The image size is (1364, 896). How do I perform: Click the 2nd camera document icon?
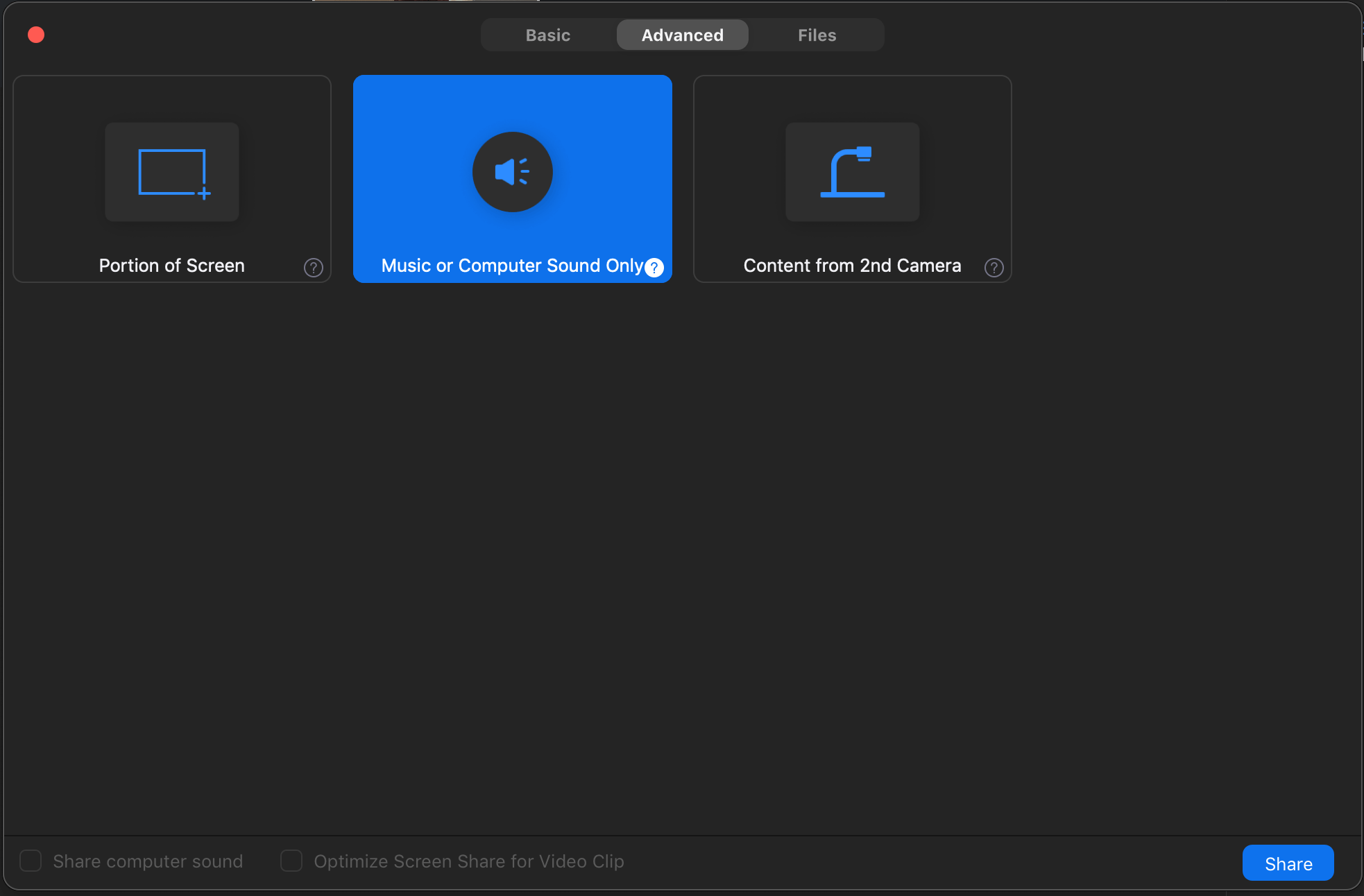click(x=852, y=172)
